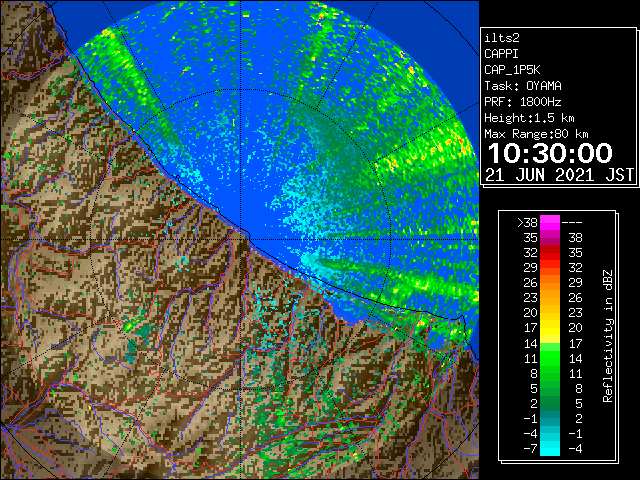Viewport: 640px width, 480px height.
Task: Click the -7 legend value label
Action: [530, 449]
